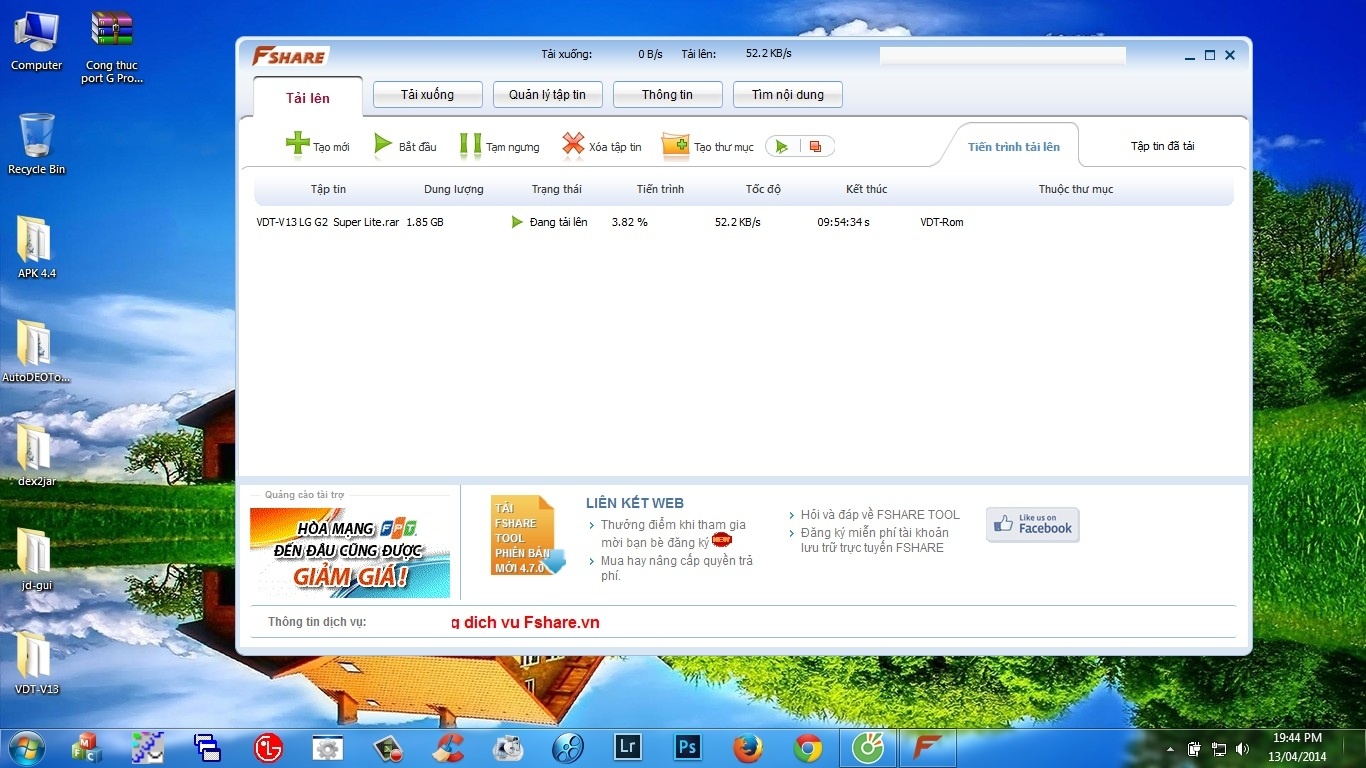Click the green plus Tạo mới icon

298,145
